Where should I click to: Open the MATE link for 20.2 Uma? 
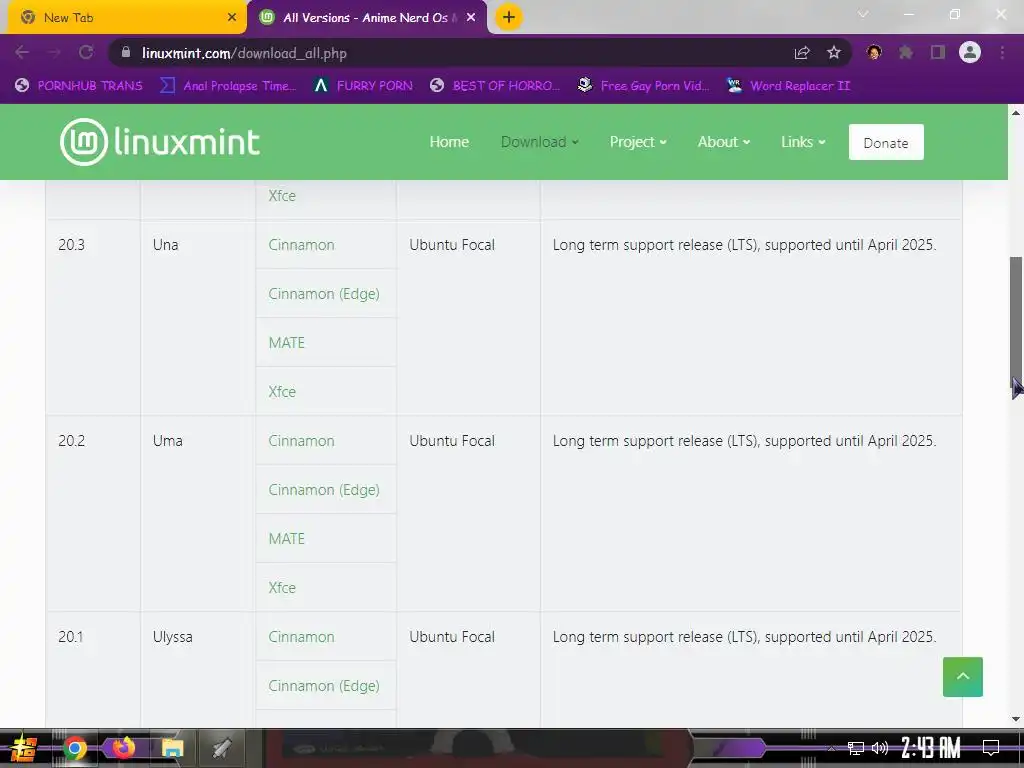[x=287, y=539]
